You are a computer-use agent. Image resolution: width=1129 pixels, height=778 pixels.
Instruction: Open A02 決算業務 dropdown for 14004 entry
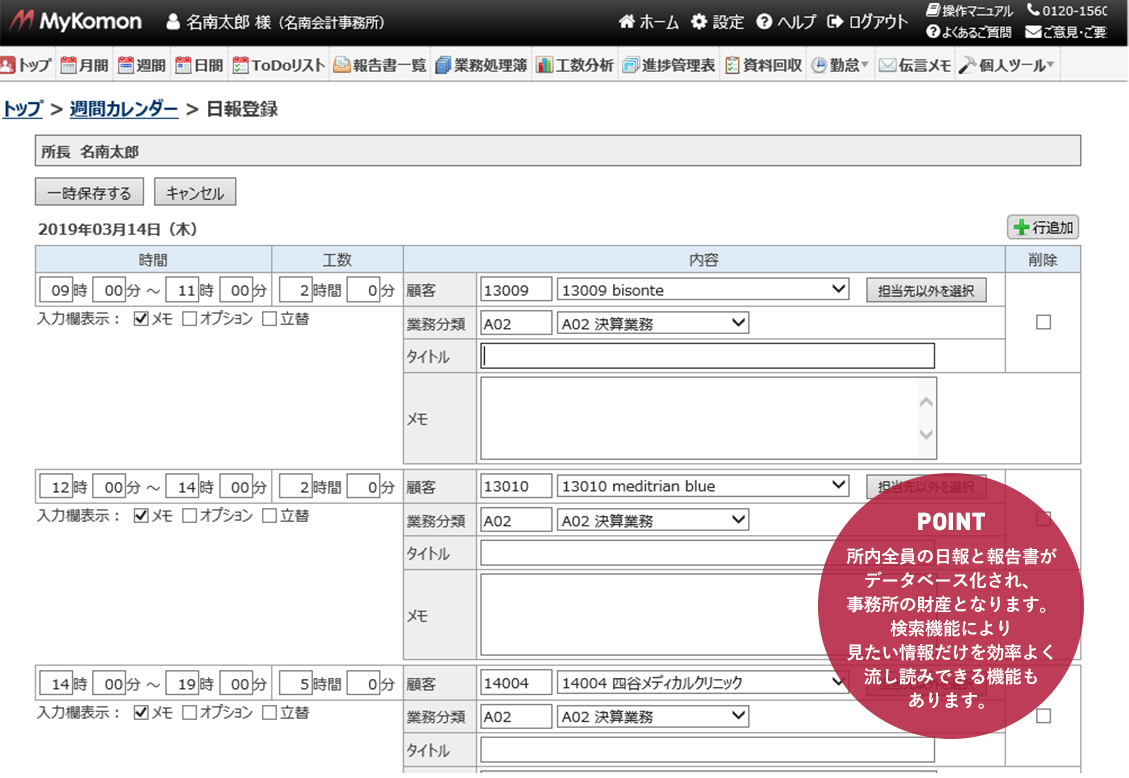tap(653, 717)
